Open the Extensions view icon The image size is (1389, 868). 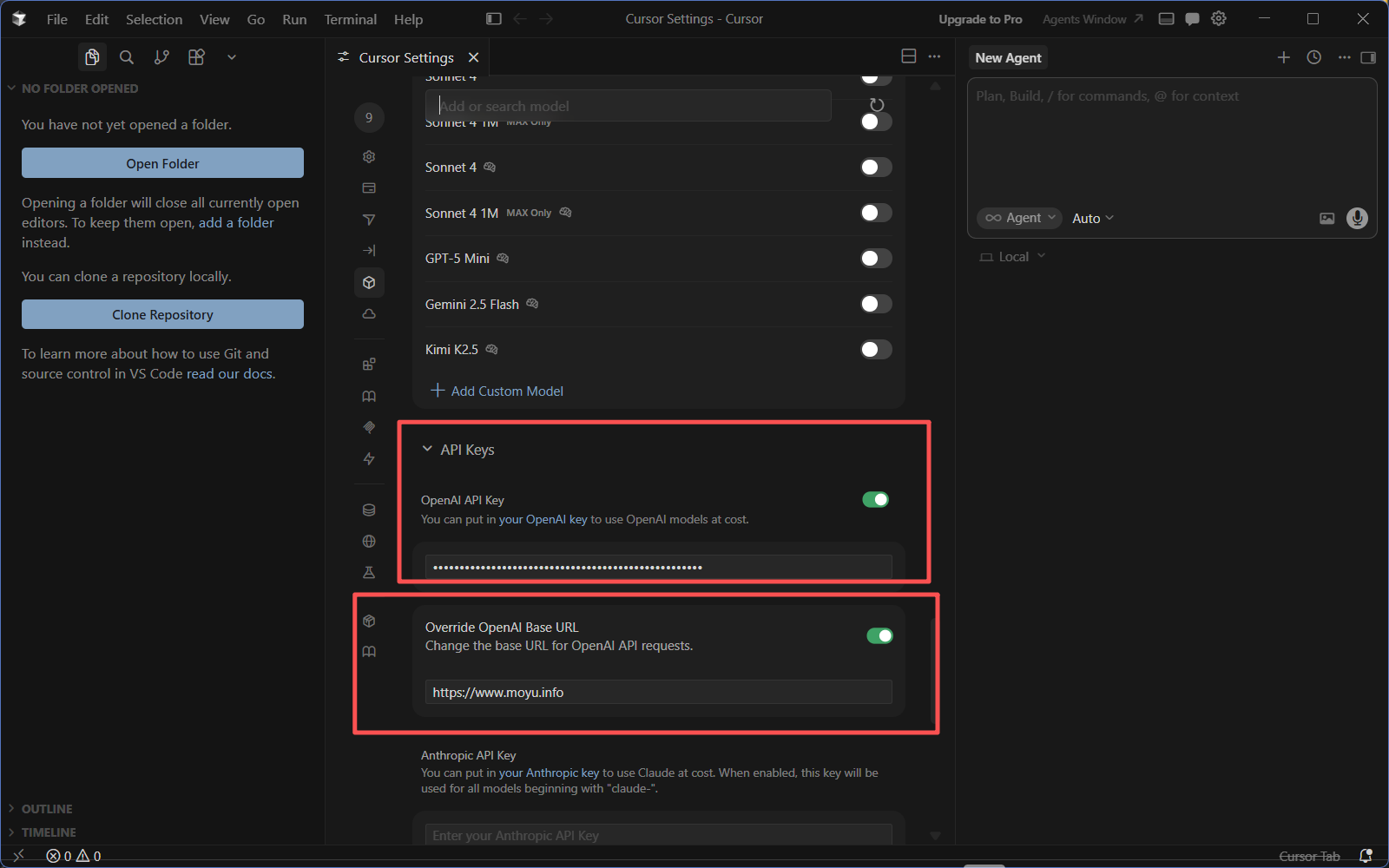[x=196, y=57]
